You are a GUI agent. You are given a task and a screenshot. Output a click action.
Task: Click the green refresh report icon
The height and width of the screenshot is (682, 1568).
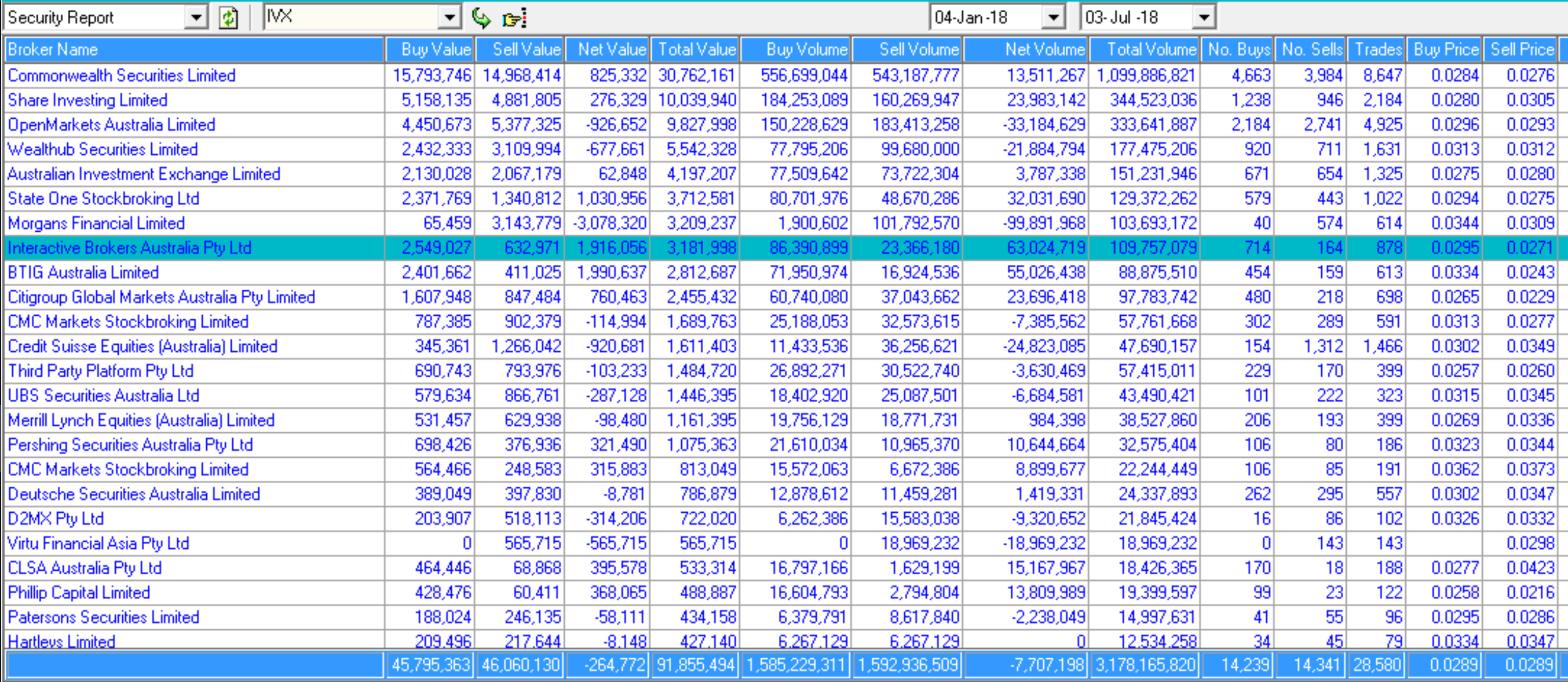229,17
